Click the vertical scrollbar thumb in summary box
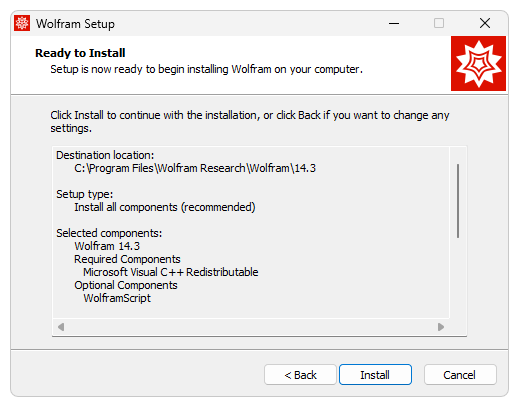The image size is (519, 411). click(x=458, y=201)
